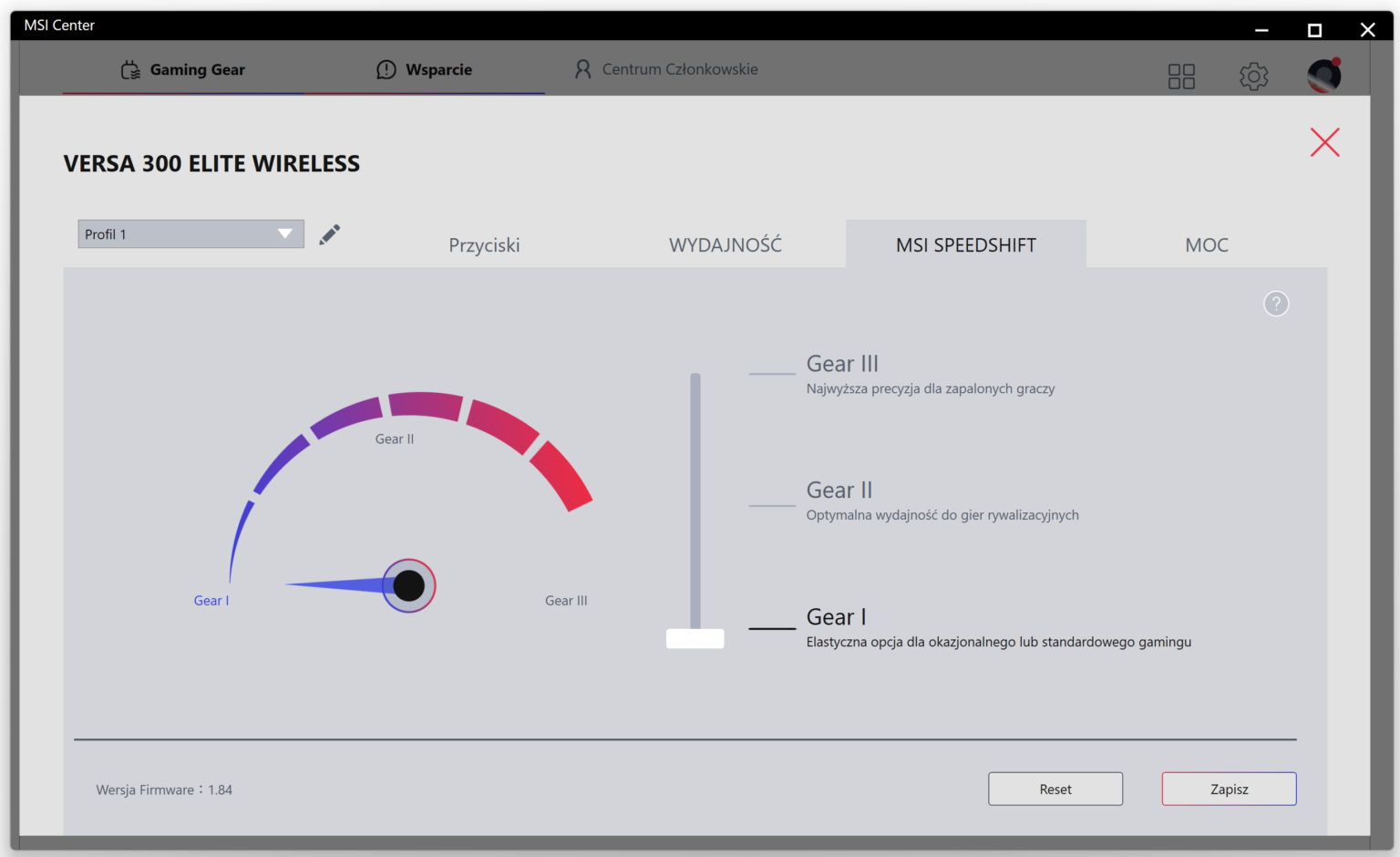Select the Gear III precision mode

(x=841, y=363)
